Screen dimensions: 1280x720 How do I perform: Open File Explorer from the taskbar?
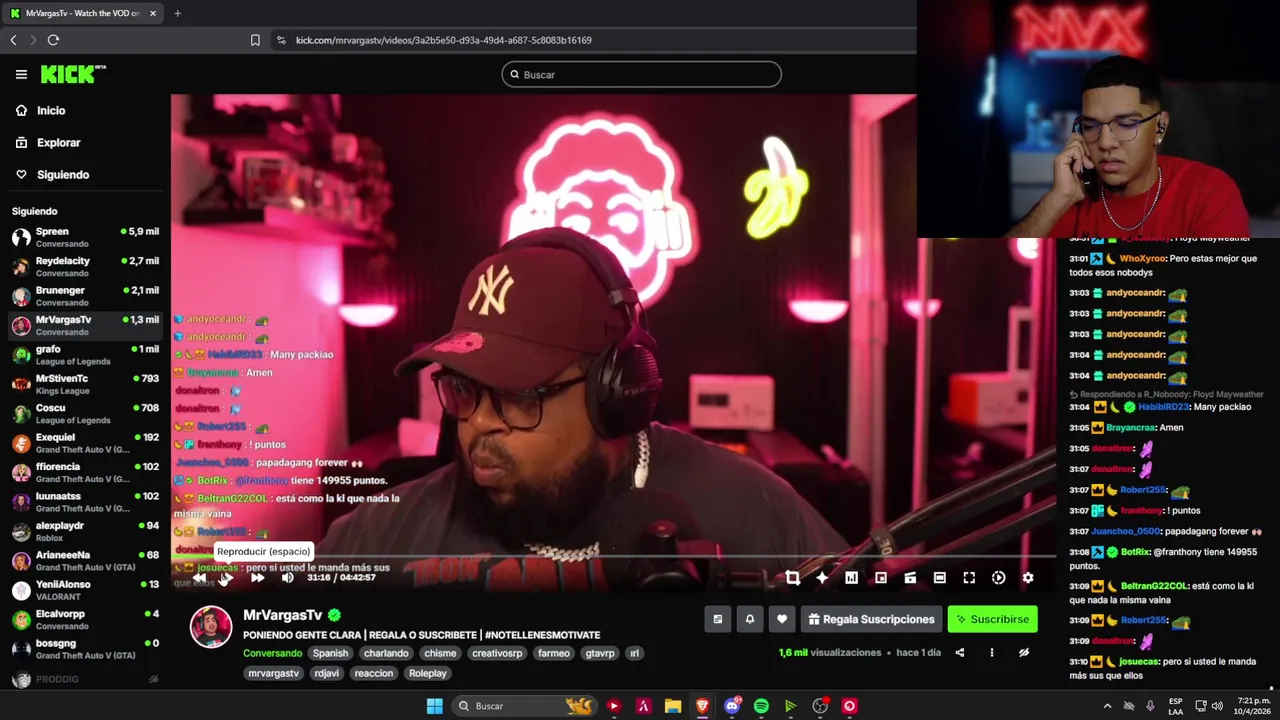point(673,706)
